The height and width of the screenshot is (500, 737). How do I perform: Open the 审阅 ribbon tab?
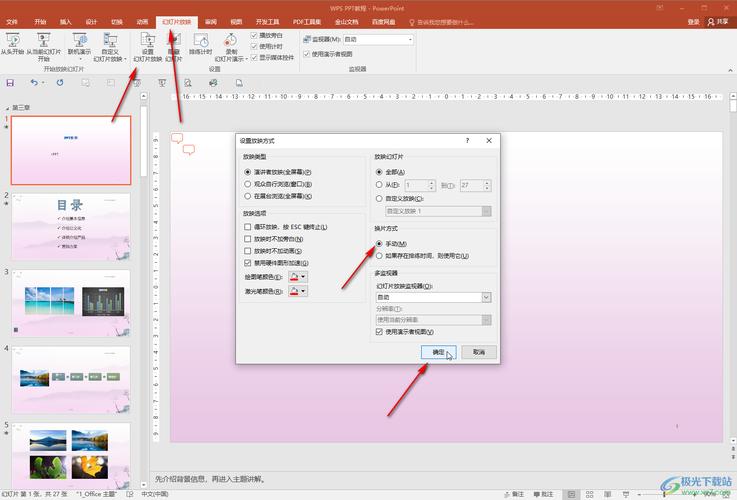click(210, 20)
